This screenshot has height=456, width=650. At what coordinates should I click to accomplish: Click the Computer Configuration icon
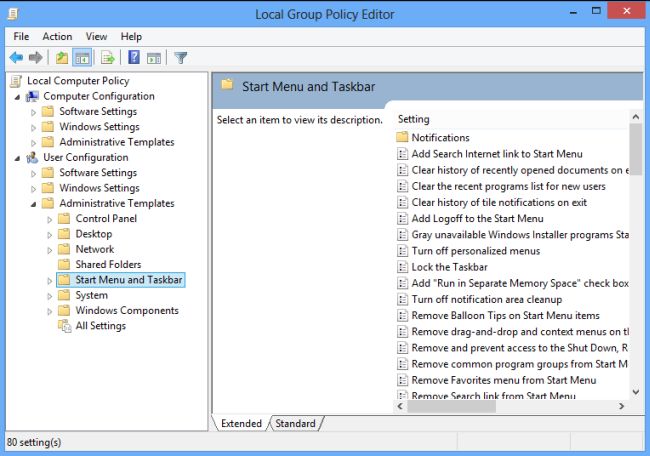[32, 96]
